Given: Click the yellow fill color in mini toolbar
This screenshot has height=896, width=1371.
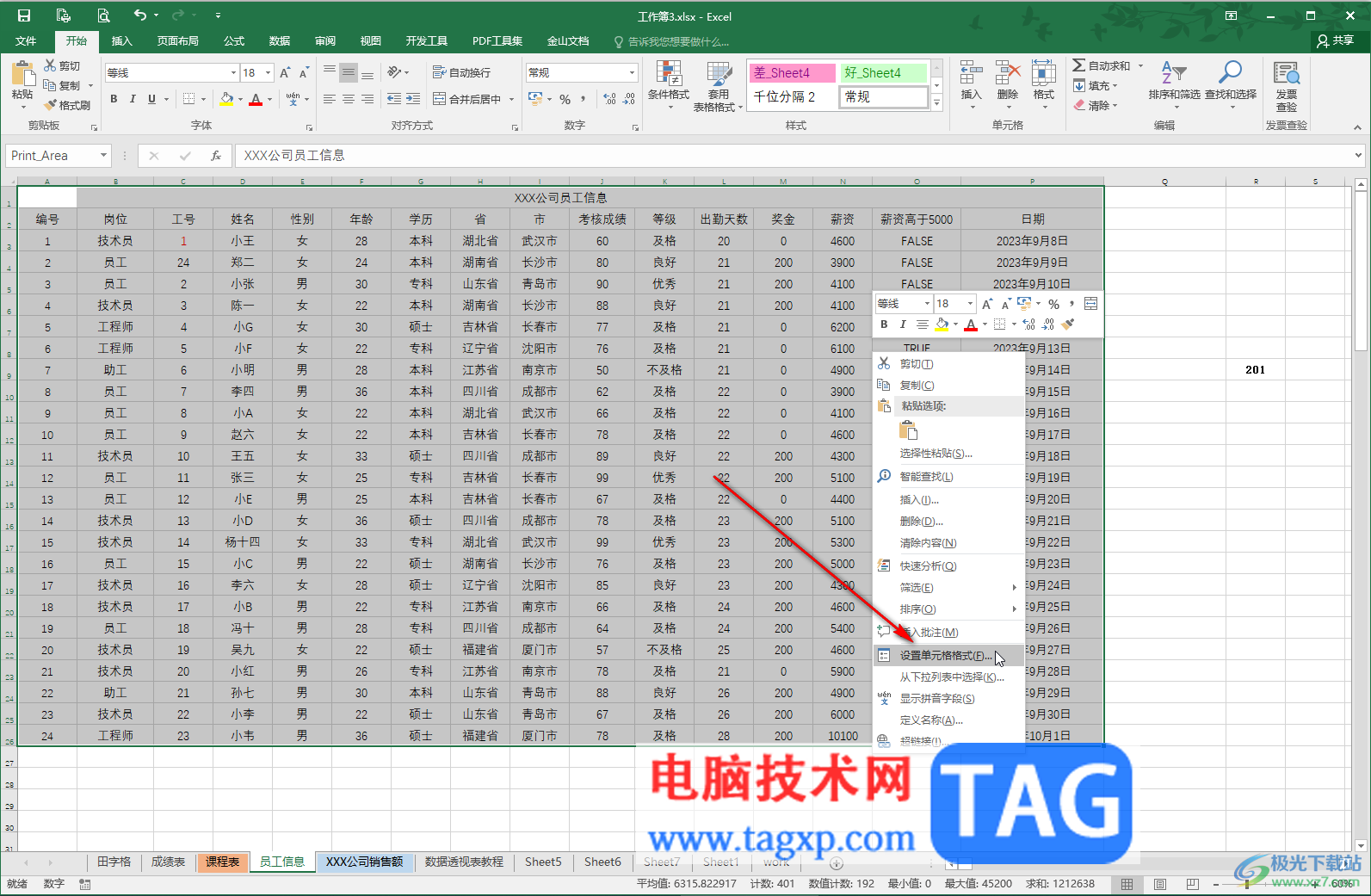Looking at the screenshot, I should tap(942, 324).
